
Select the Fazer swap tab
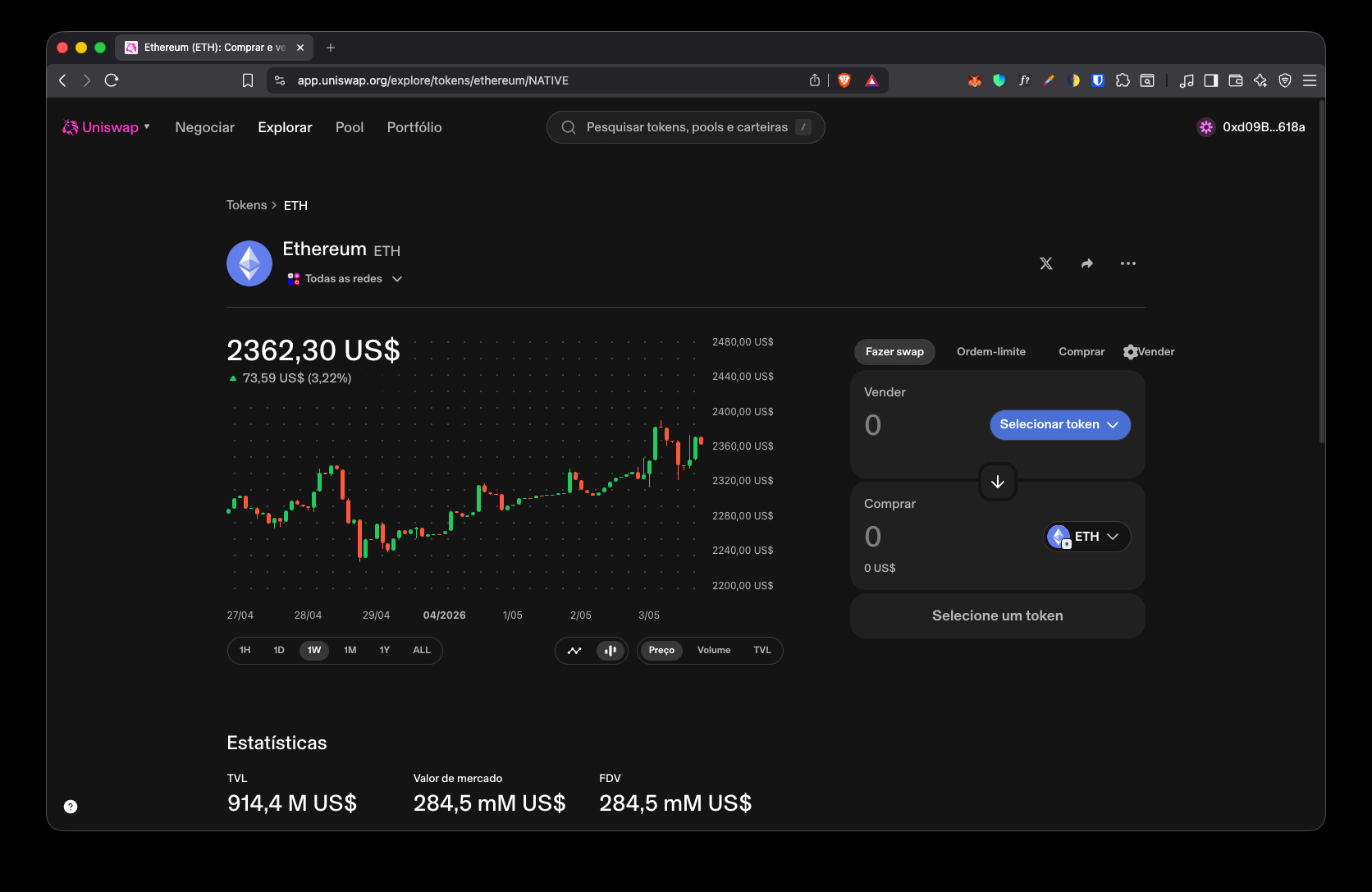[894, 352]
